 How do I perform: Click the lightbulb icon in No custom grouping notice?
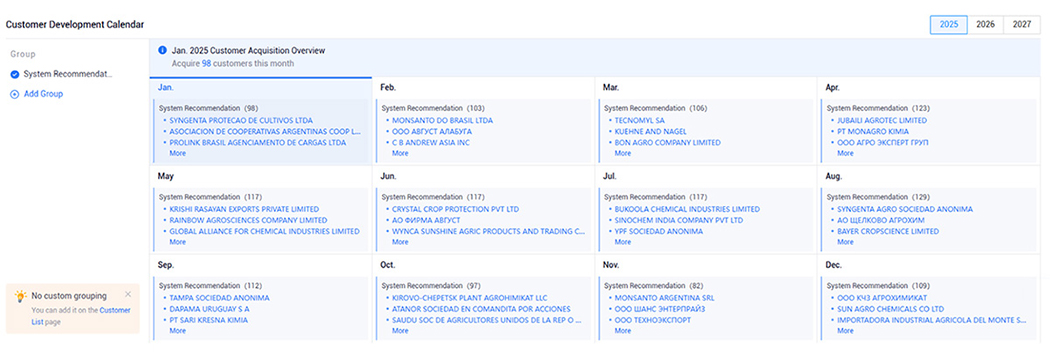[21, 295]
